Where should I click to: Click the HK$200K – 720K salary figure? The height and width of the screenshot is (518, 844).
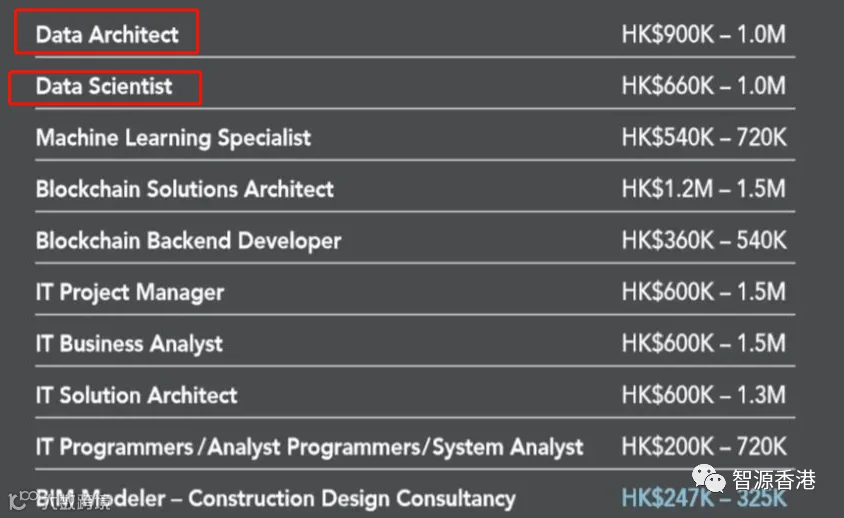point(704,447)
